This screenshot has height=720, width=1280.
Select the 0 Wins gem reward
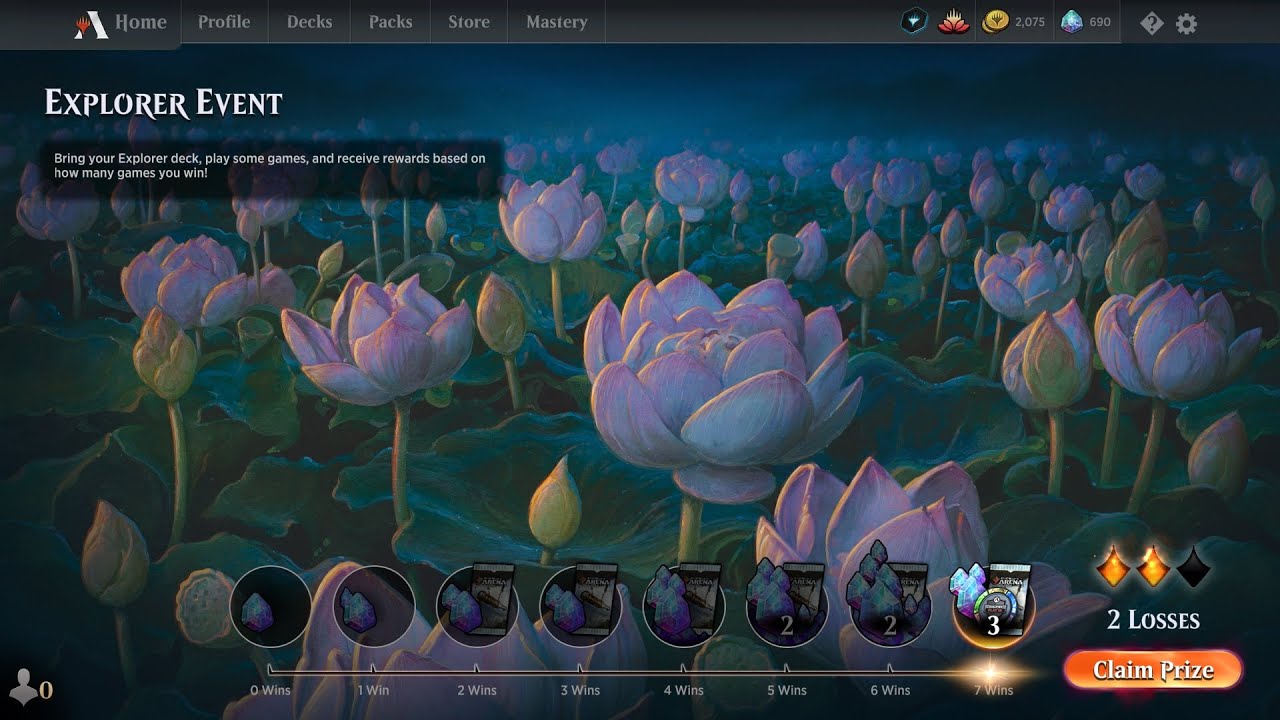[270, 606]
